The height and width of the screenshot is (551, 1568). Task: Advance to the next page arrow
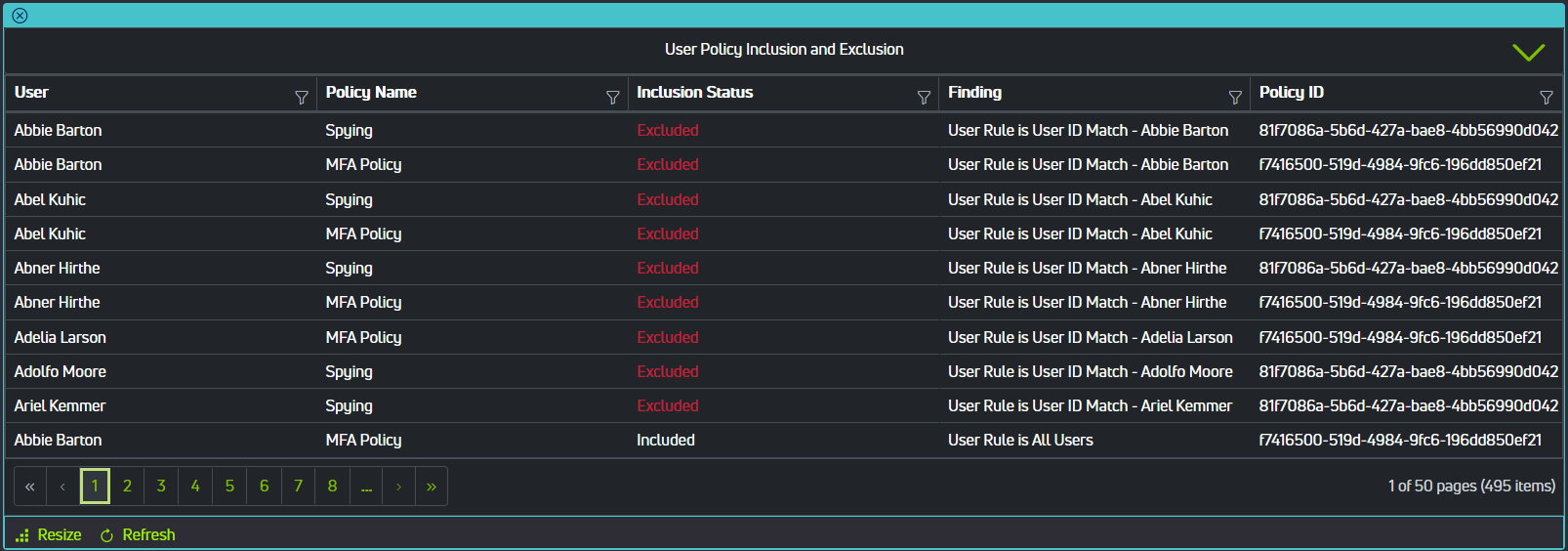pos(398,487)
